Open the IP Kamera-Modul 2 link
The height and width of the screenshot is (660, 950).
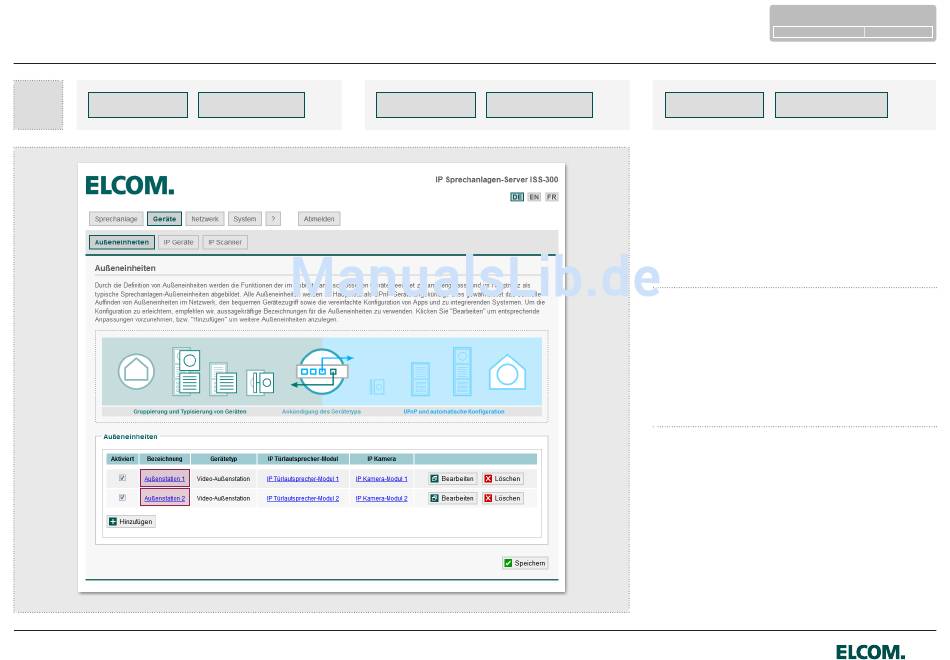pos(381,498)
